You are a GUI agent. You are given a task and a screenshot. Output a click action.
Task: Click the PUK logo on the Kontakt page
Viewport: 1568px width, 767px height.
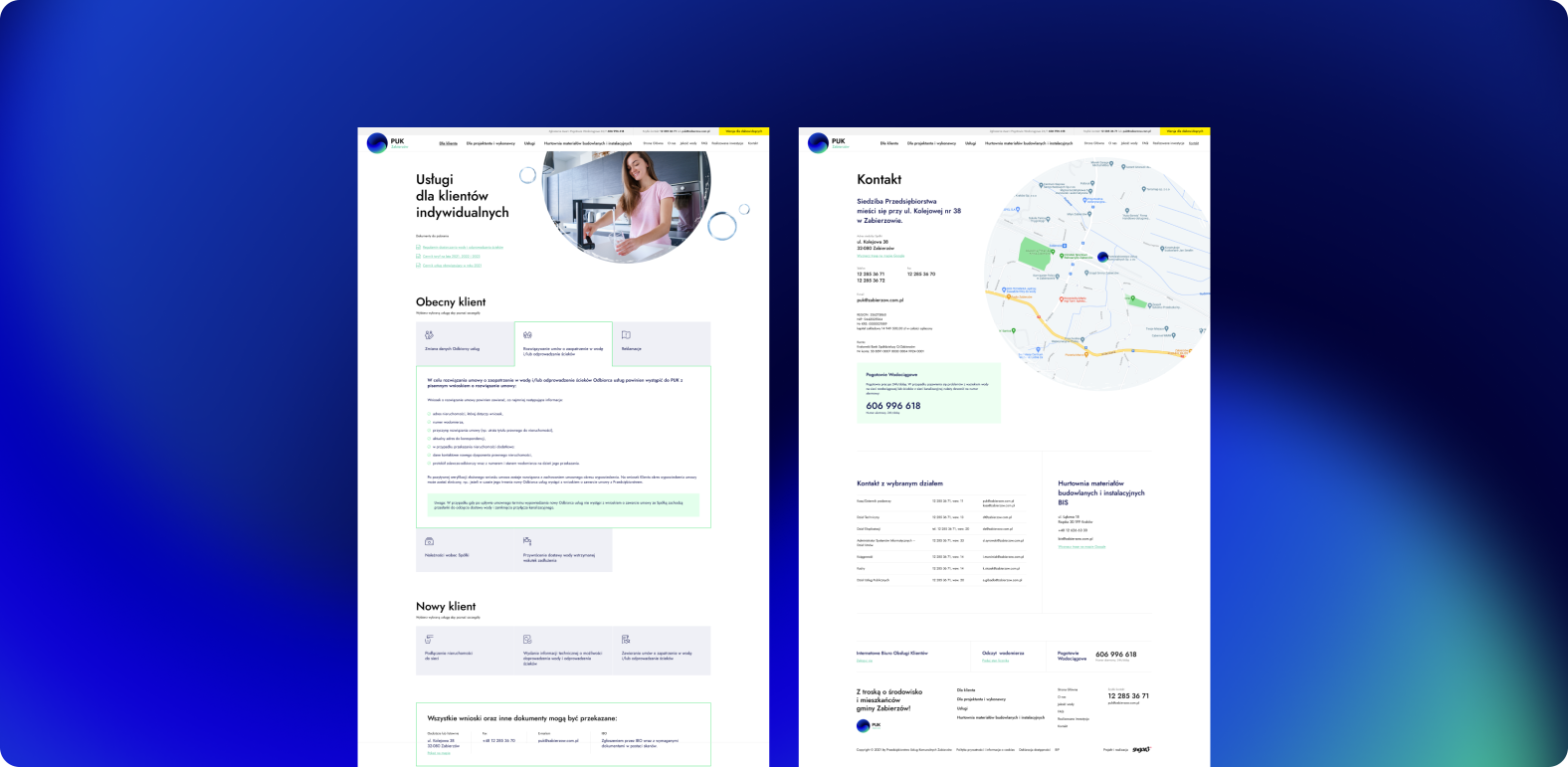click(x=818, y=143)
